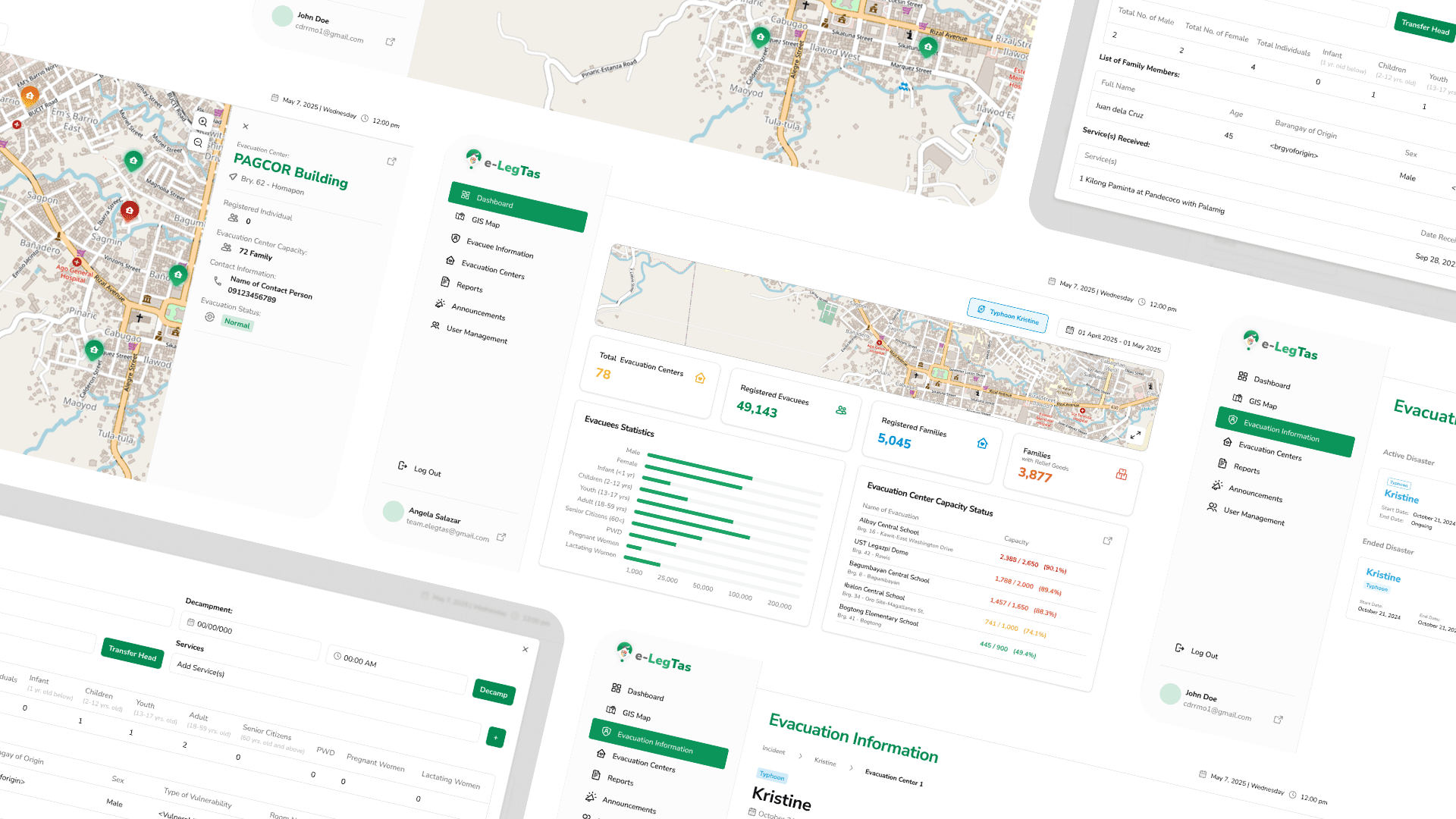Image resolution: width=1456 pixels, height=819 pixels.
Task: Click the Kristine breadcrumb link
Action: 825,761
